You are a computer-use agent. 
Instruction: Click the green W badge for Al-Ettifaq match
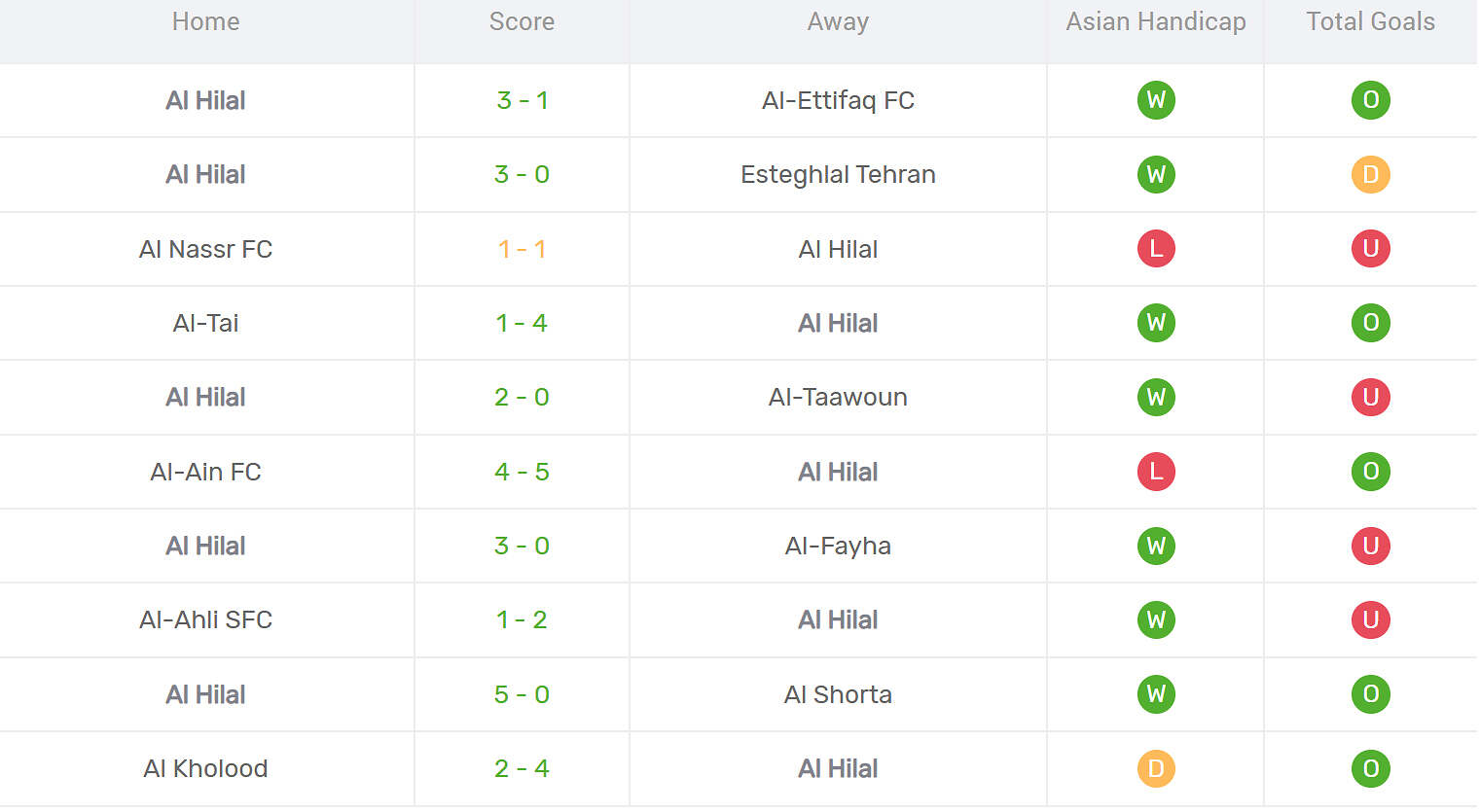1156,100
